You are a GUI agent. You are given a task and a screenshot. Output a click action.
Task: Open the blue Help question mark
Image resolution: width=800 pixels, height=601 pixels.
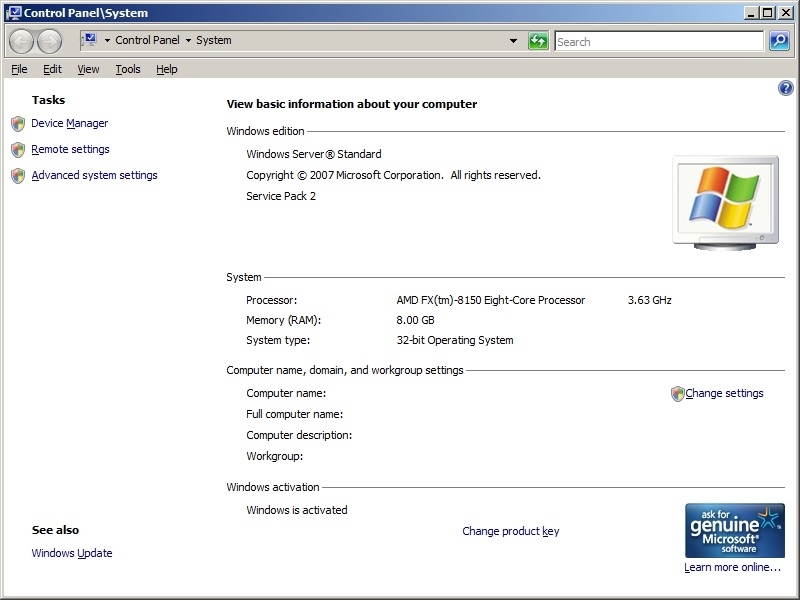(785, 88)
